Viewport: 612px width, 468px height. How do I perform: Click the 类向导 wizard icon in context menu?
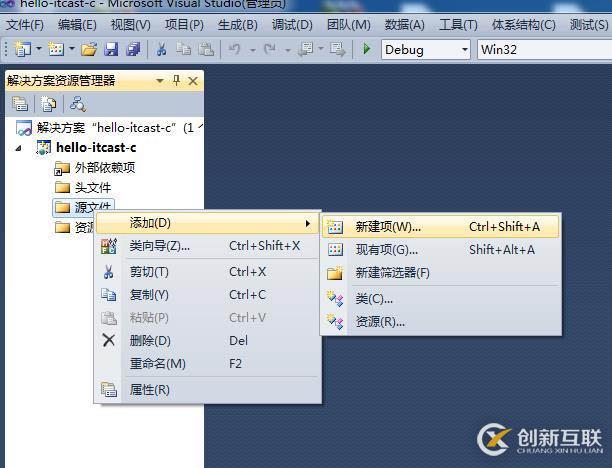click(x=109, y=246)
